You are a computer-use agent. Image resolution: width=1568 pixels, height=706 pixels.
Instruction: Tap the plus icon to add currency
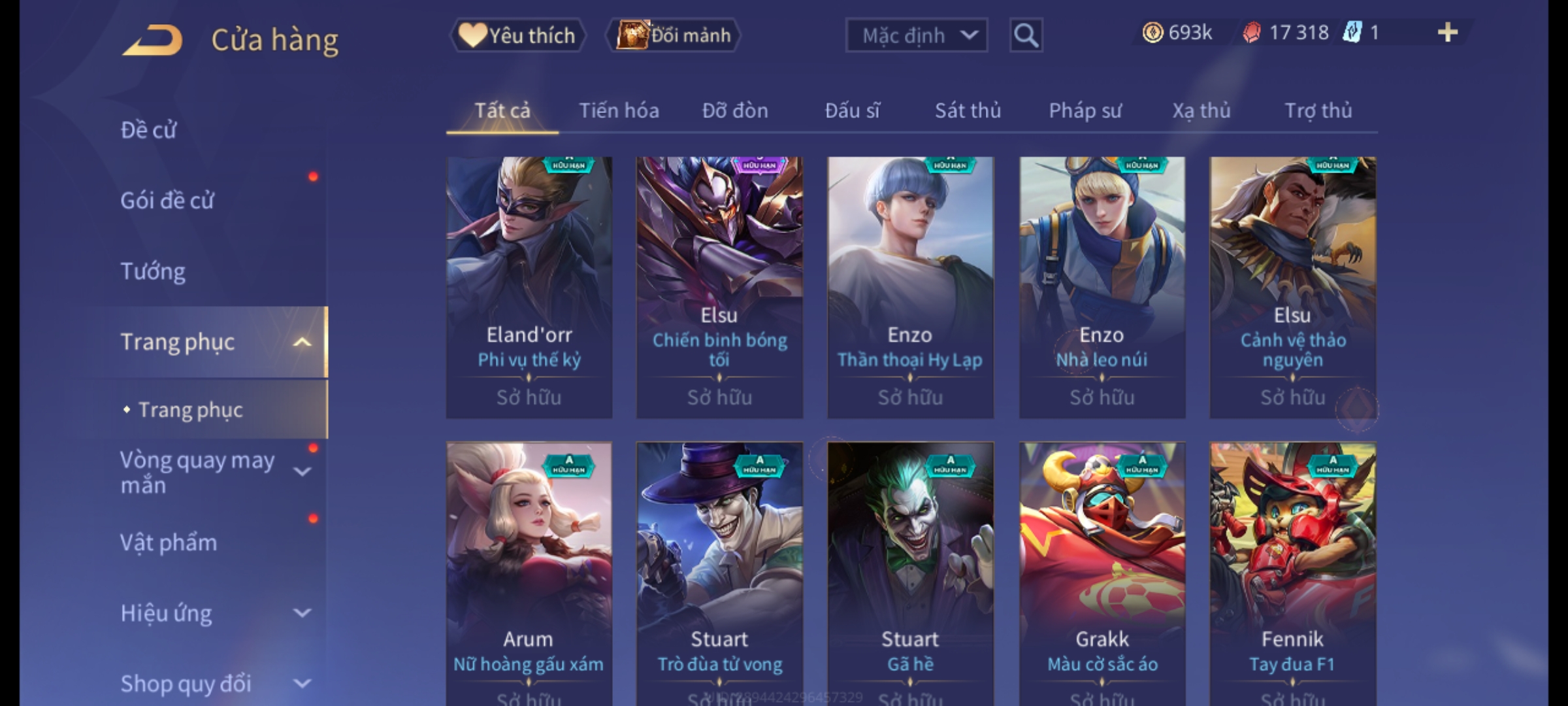pos(1448,33)
